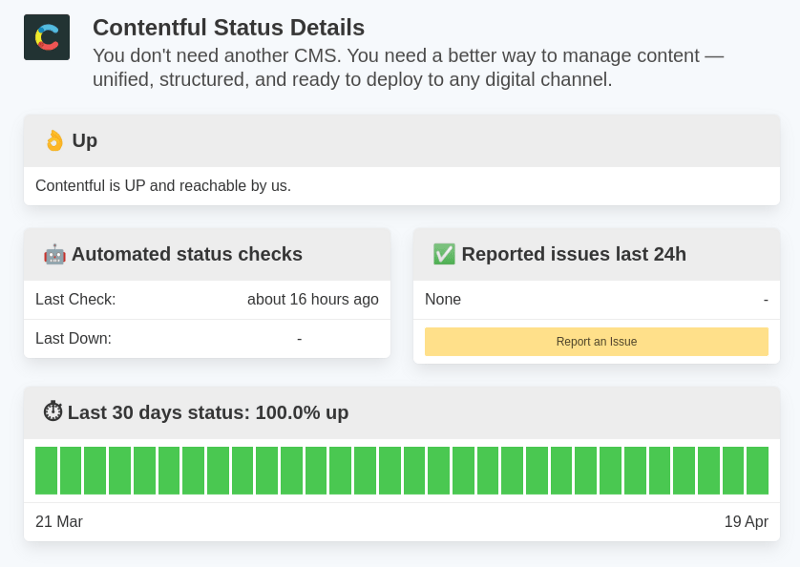Click the '21 Mar' start date label

point(59,522)
